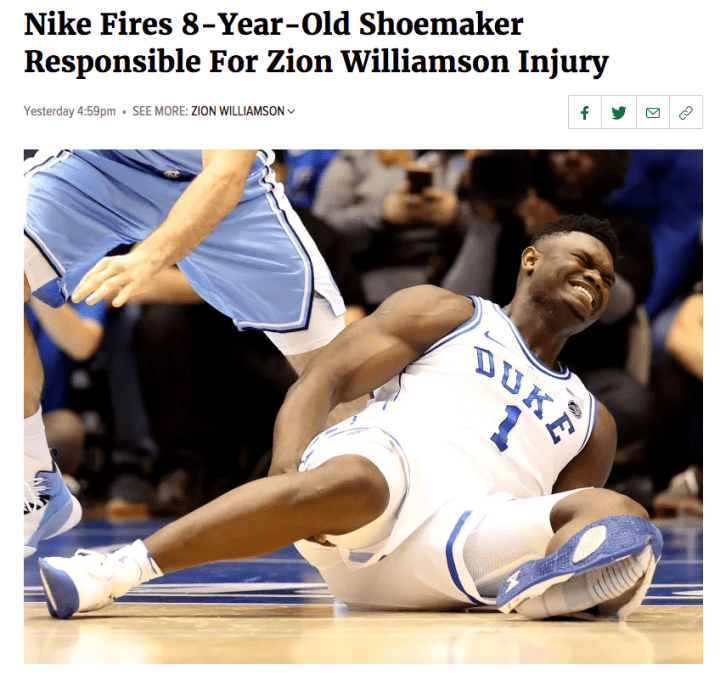Click the publication time below the headline
Viewport: 720px width, 675px height.
(70, 112)
